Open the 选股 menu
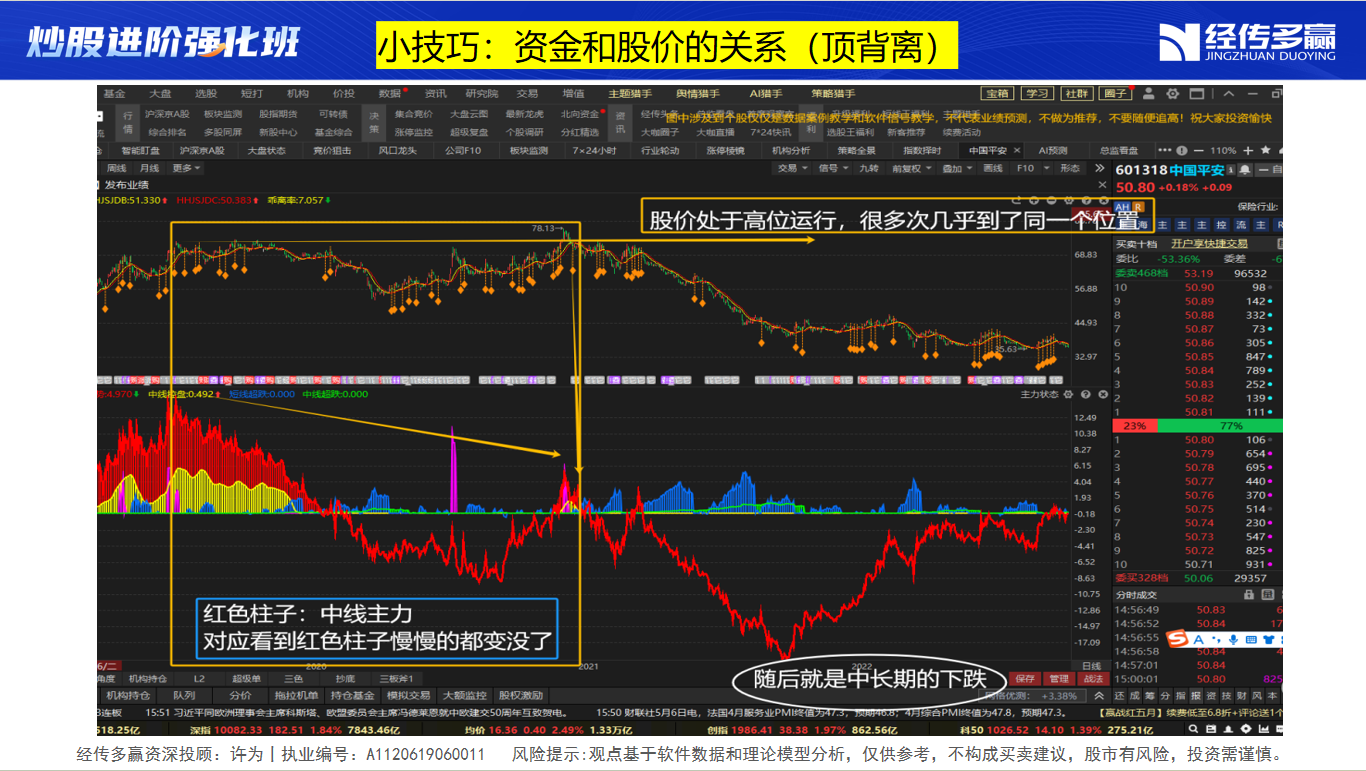The image size is (1366, 771). click(206, 93)
